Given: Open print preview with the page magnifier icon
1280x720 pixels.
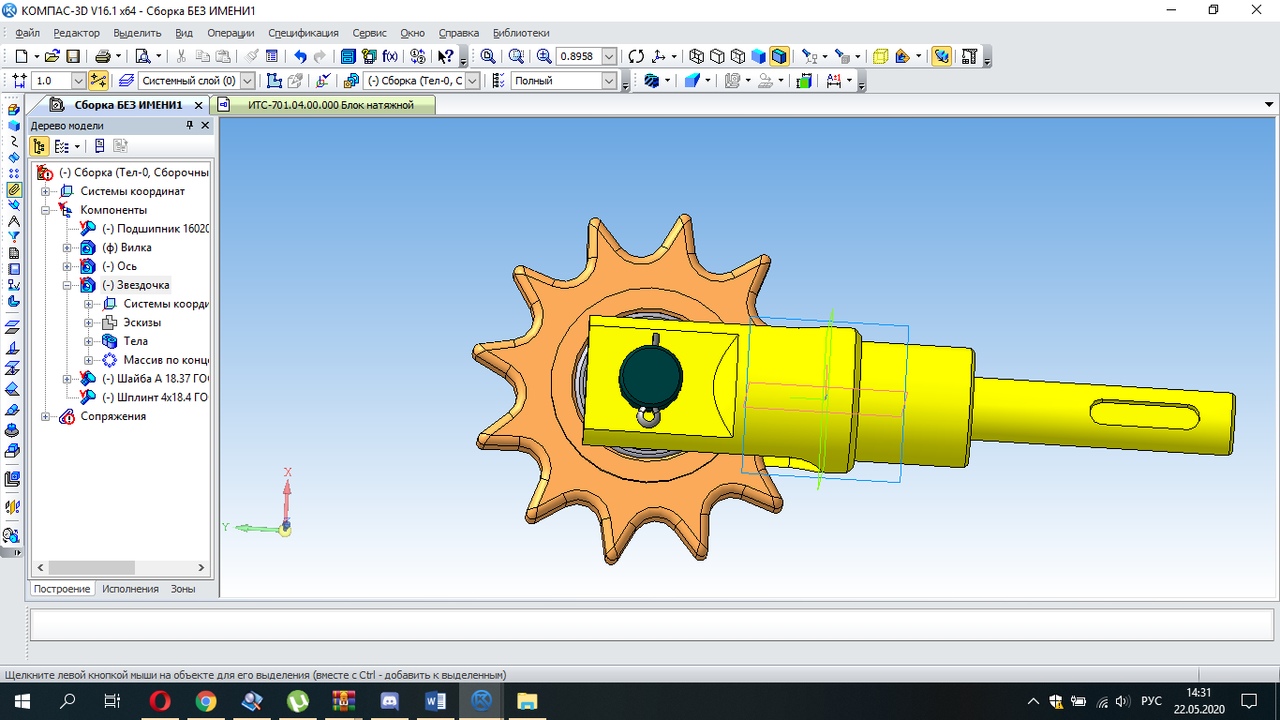Looking at the screenshot, I should pos(143,57).
